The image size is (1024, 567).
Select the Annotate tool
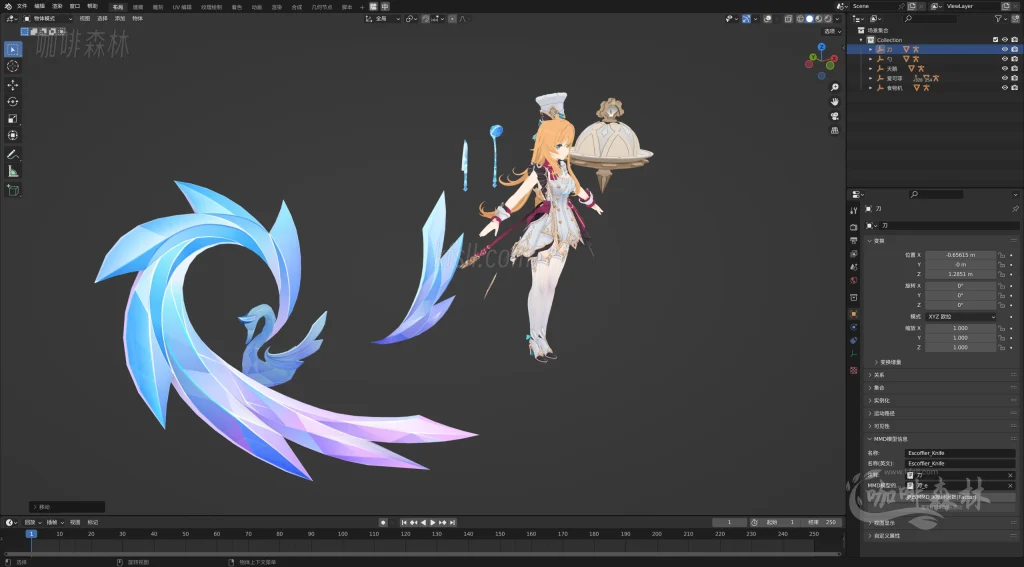[13, 155]
